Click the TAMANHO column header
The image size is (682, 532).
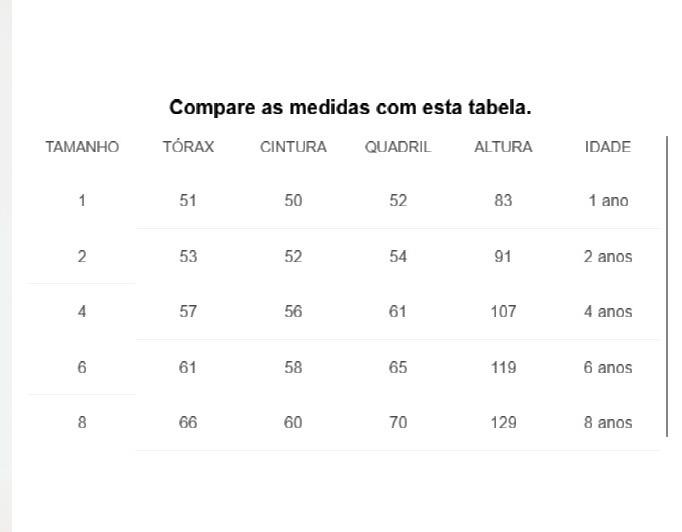82,147
